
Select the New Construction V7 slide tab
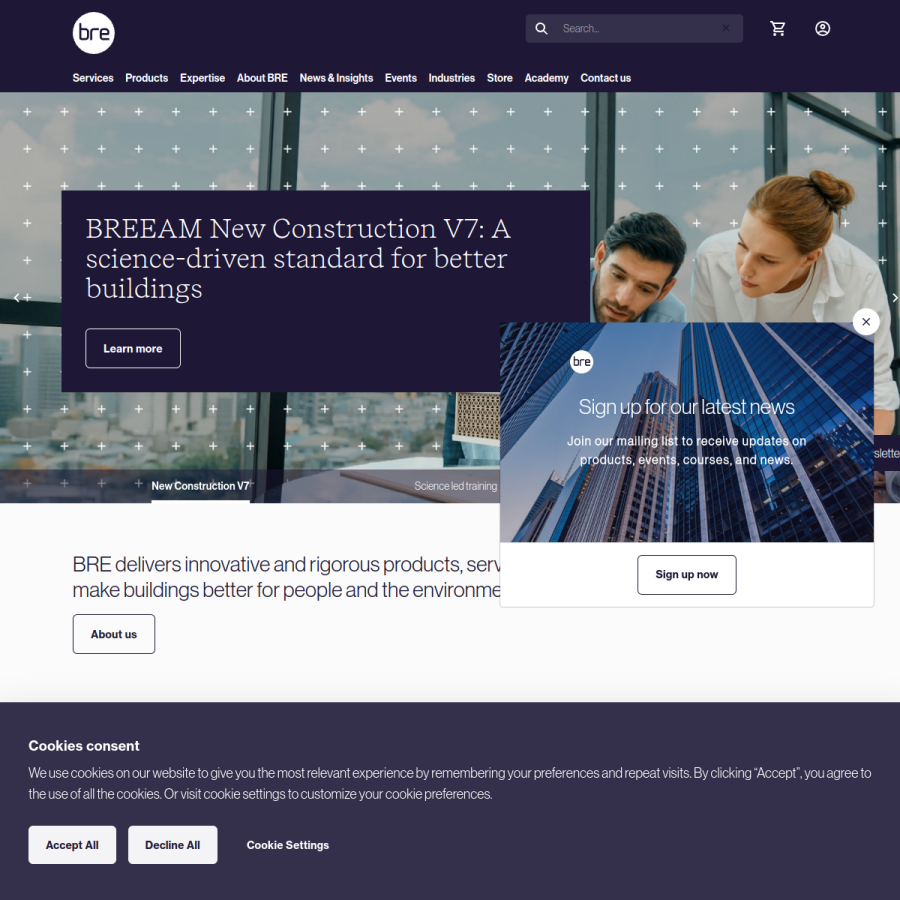point(200,486)
